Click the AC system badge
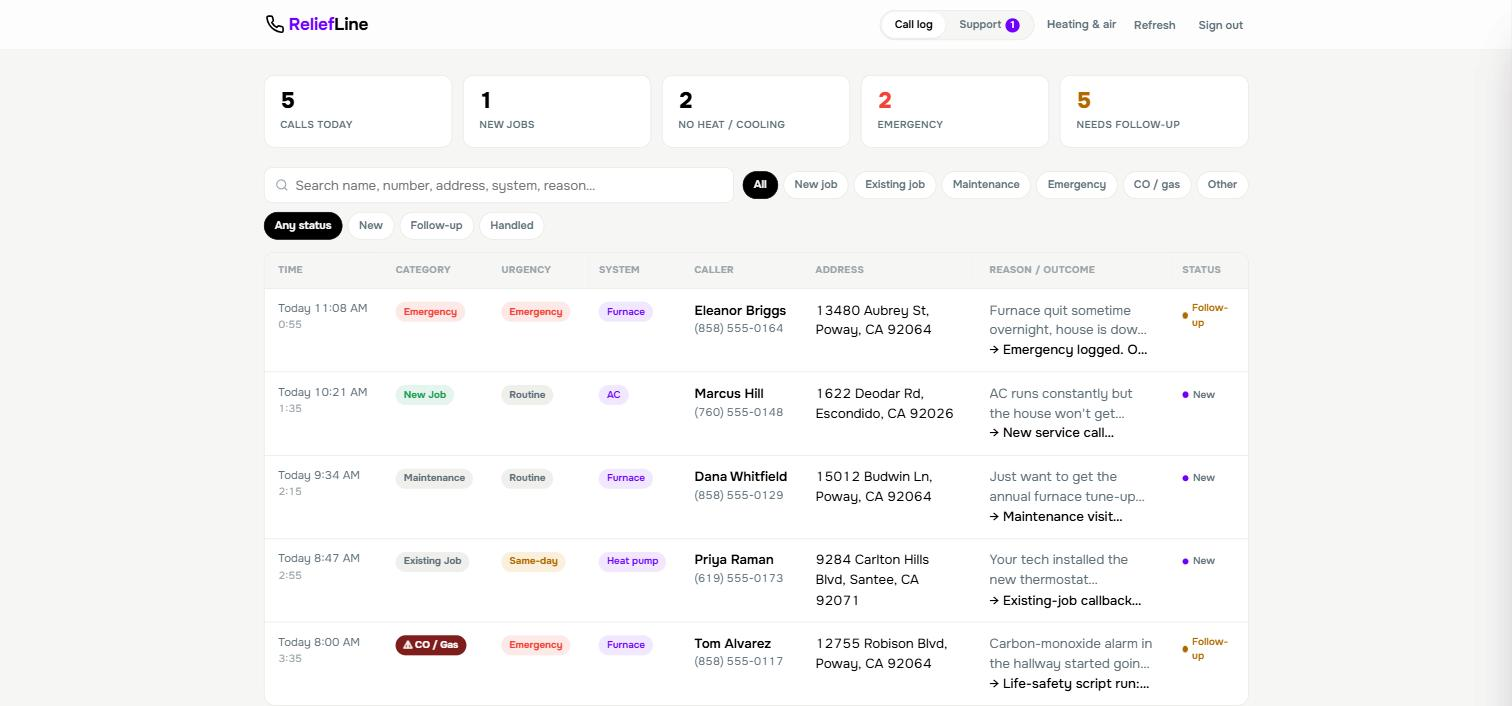 click(614, 395)
